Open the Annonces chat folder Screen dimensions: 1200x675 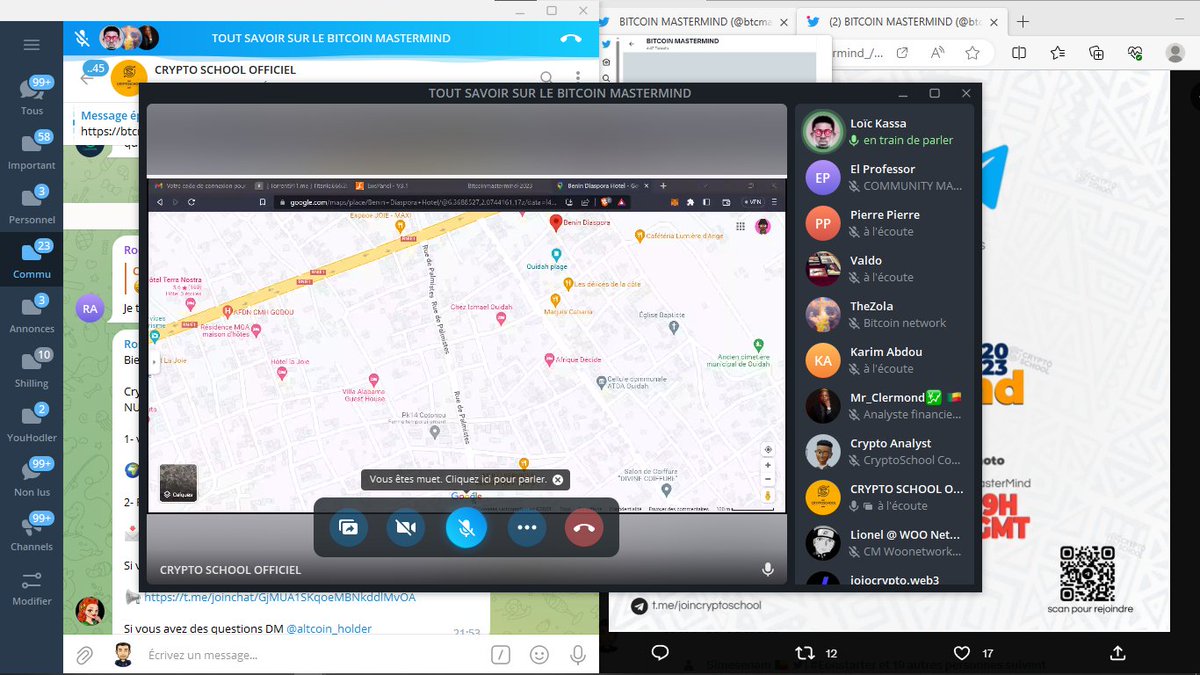tap(32, 313)
